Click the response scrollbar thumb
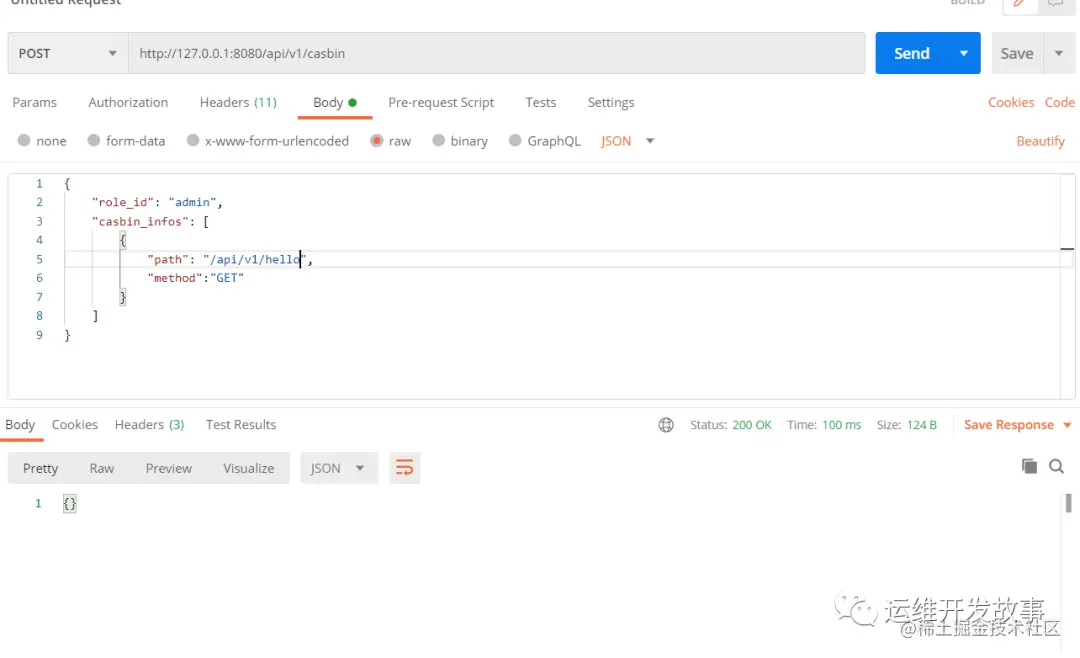 [x=1068, y=503]
